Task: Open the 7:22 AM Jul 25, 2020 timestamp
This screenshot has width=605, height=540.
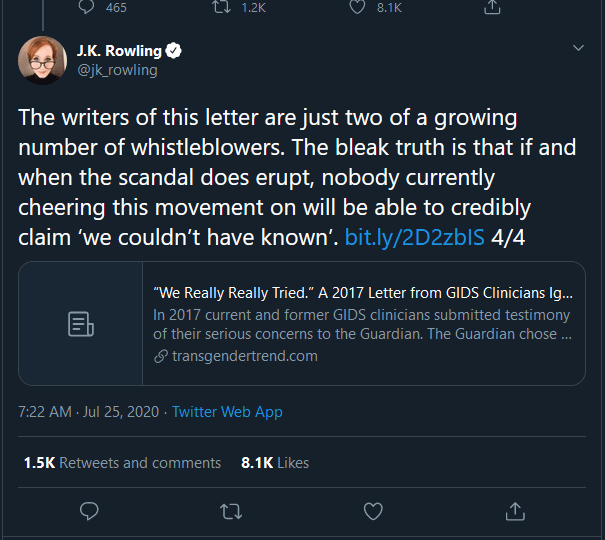Action: 90,412
